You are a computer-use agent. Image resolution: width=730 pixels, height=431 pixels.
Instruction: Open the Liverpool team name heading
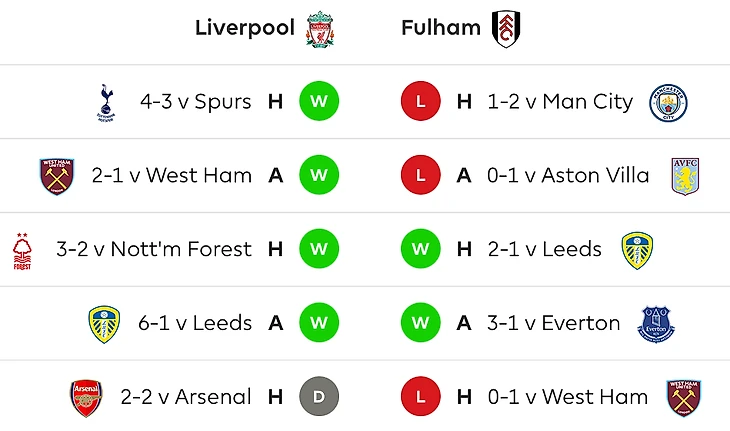click(x=246, y=28)
